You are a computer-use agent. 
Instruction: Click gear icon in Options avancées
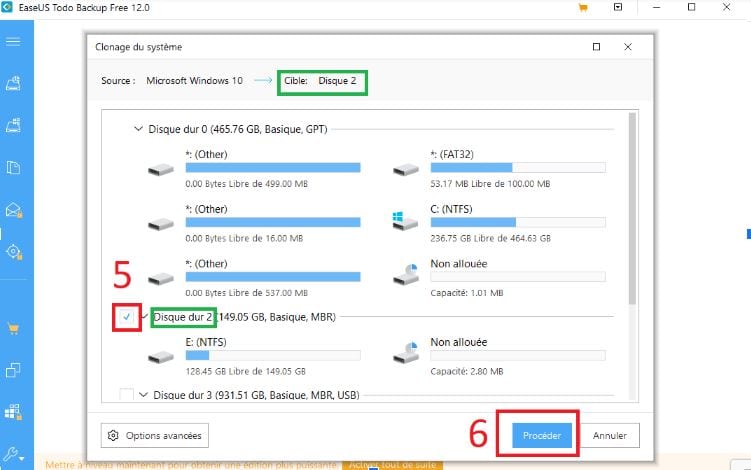[x=113, y=436]
